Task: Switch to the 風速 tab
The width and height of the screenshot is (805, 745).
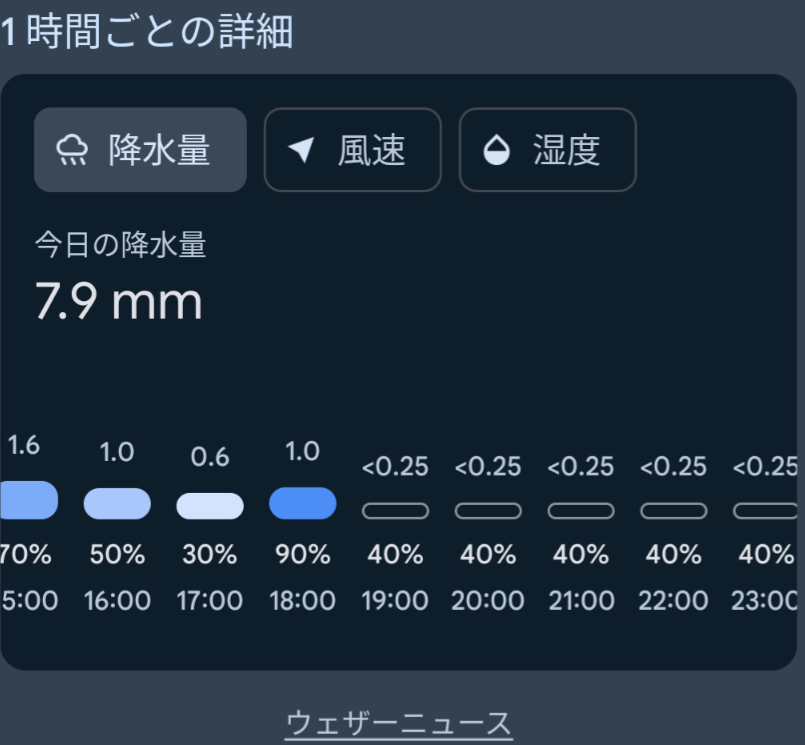Action: coord(353,150)
